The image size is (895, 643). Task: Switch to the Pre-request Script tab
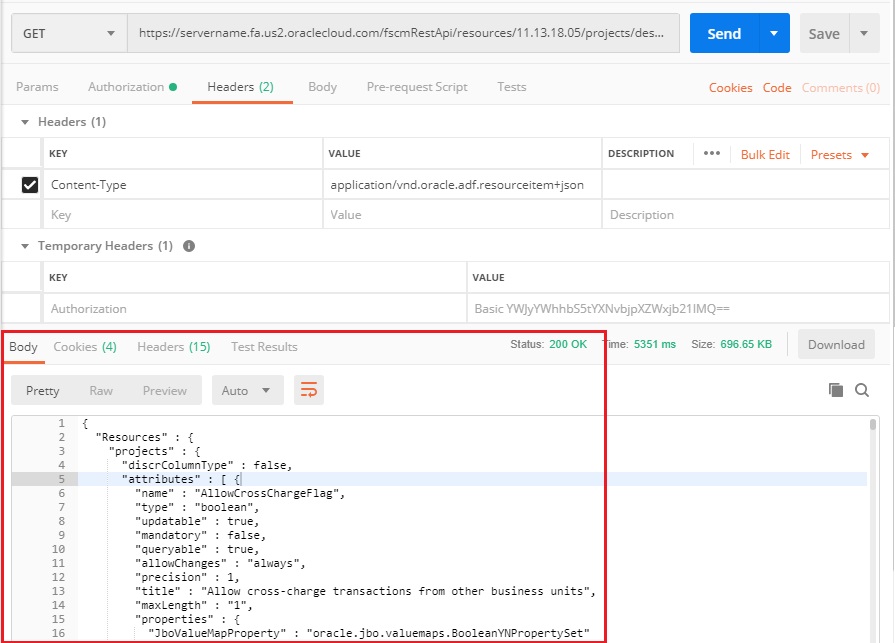tap(417, 87)
